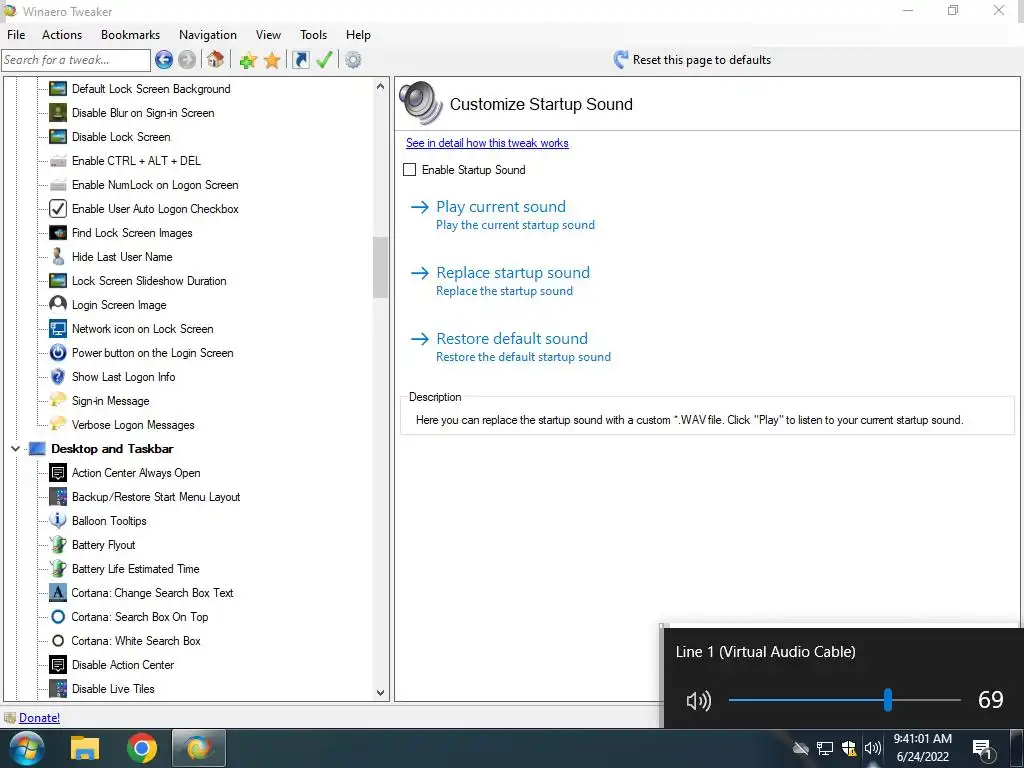This screenshot has height=768, width=1024.
Task: Click the greyed Forward navigation arrow
Action: [187, 60]
